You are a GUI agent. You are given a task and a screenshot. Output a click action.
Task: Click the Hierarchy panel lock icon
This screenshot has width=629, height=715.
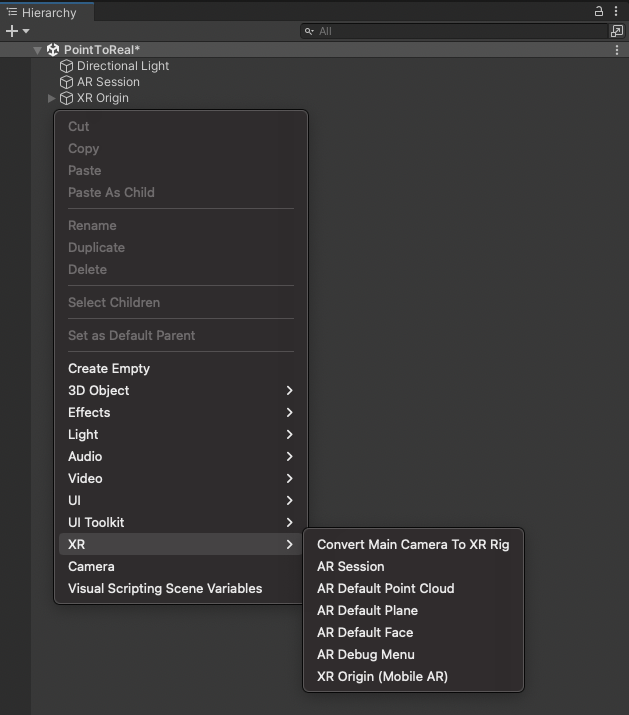599,12
